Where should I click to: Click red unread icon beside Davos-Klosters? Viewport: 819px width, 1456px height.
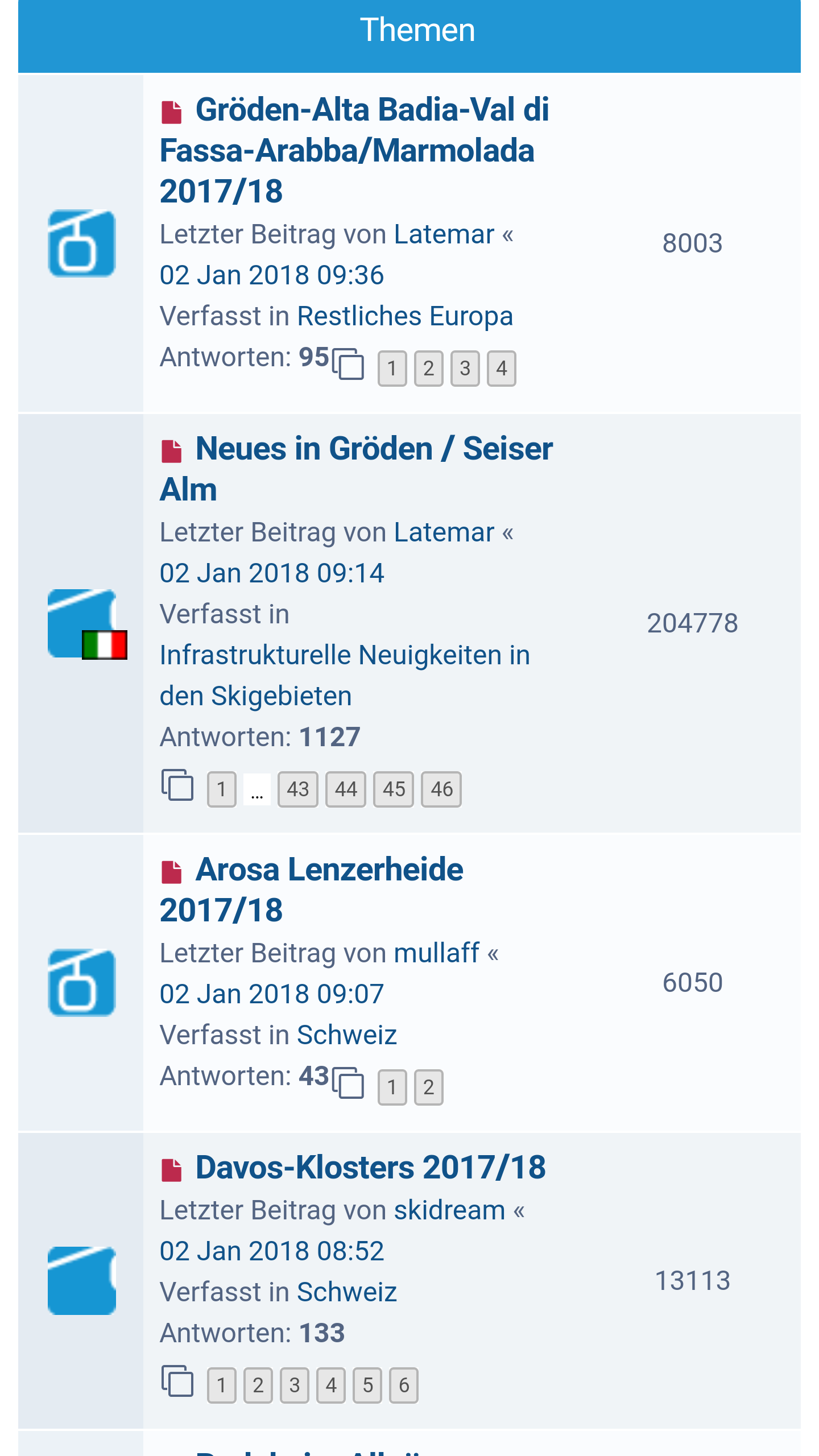point(171,1170)
